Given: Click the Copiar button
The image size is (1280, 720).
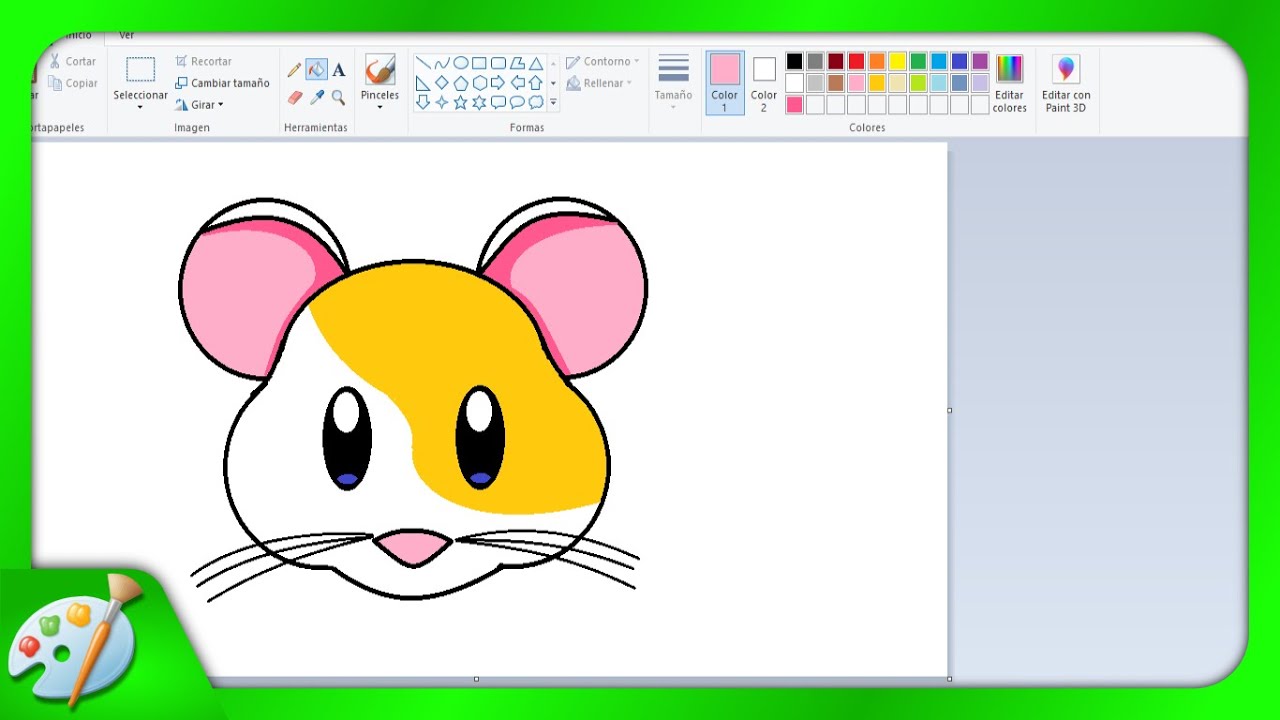Looking at the screenshot, I should point(73,84).
